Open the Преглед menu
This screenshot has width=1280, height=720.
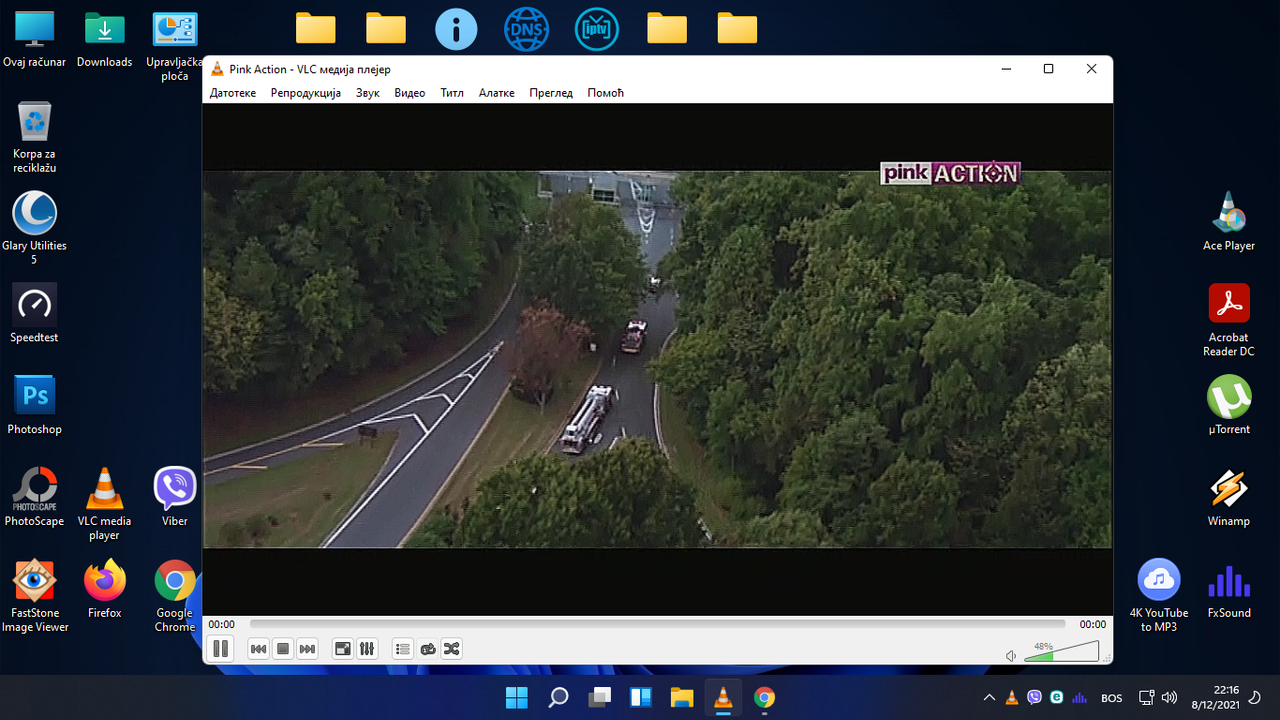[551, 93]
